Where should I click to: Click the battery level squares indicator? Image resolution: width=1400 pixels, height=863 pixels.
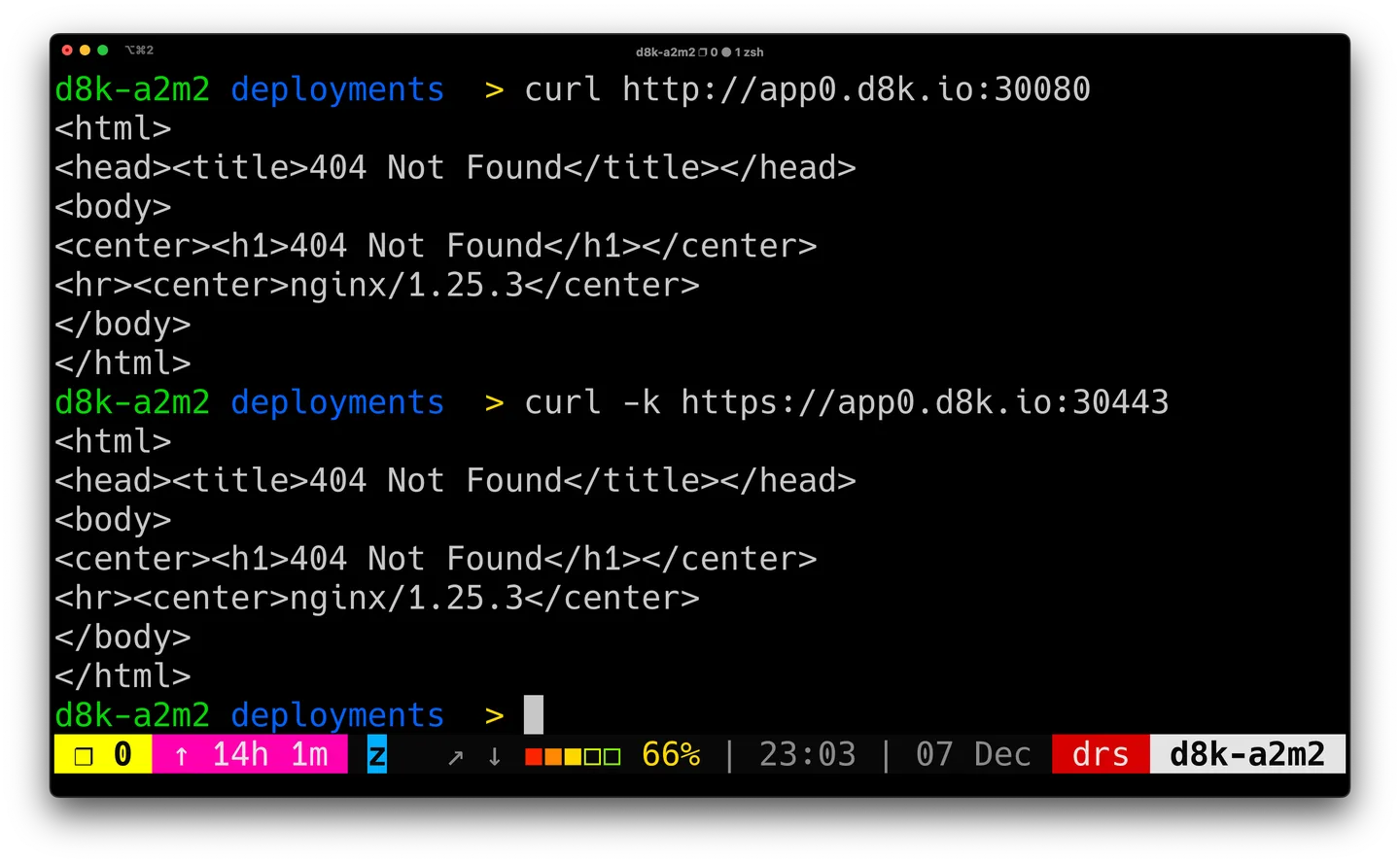point(573,756)
